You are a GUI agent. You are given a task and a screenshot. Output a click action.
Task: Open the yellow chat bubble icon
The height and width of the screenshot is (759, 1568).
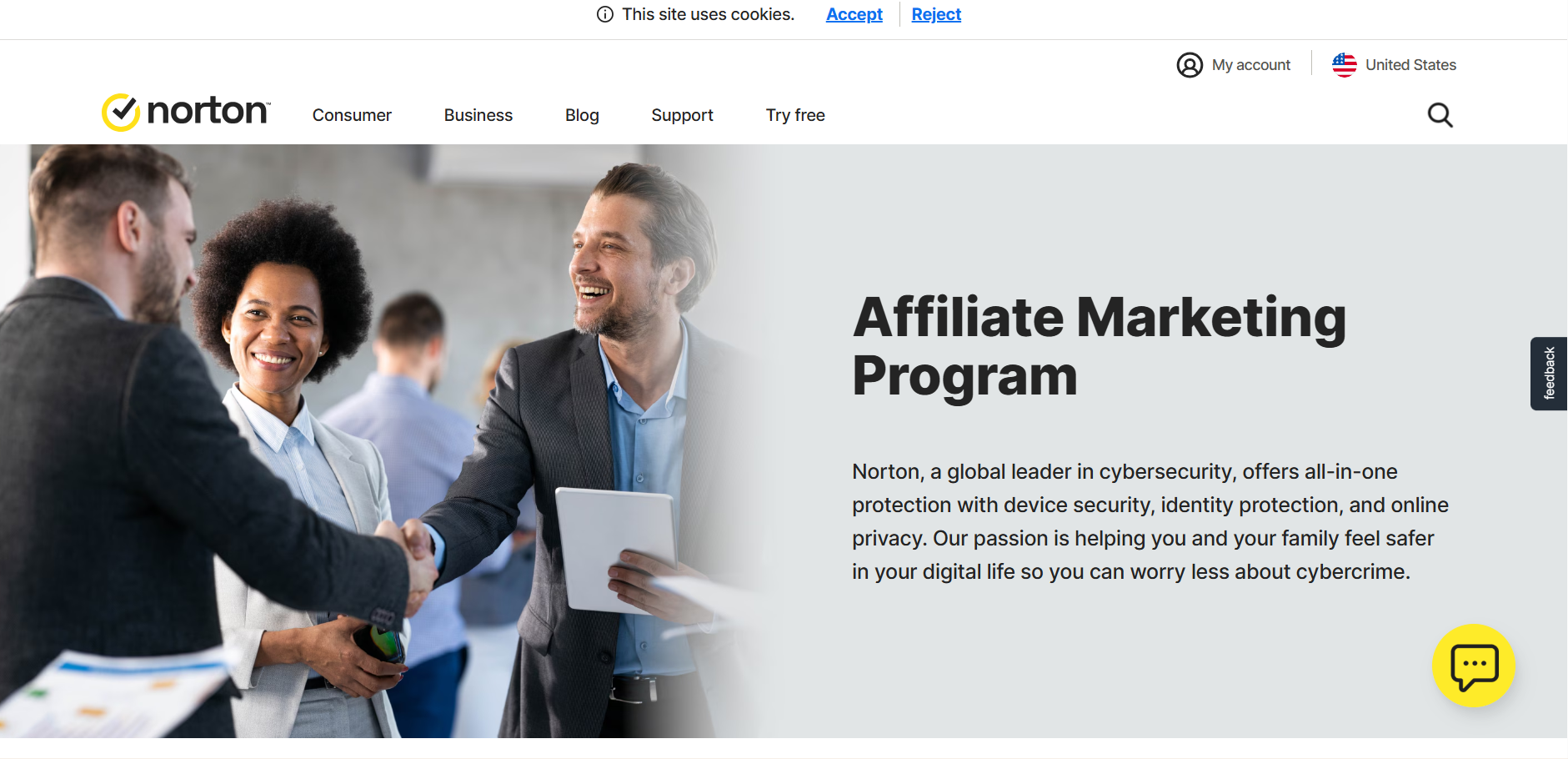(x=1474, y=666)
